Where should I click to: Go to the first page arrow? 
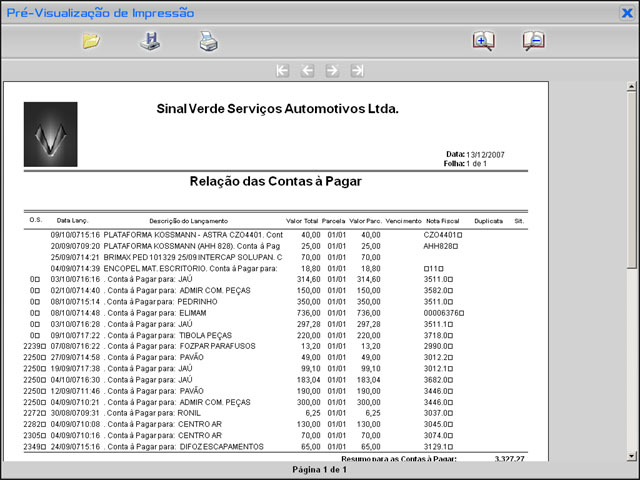pyautogui.click(x=282, y=71)
